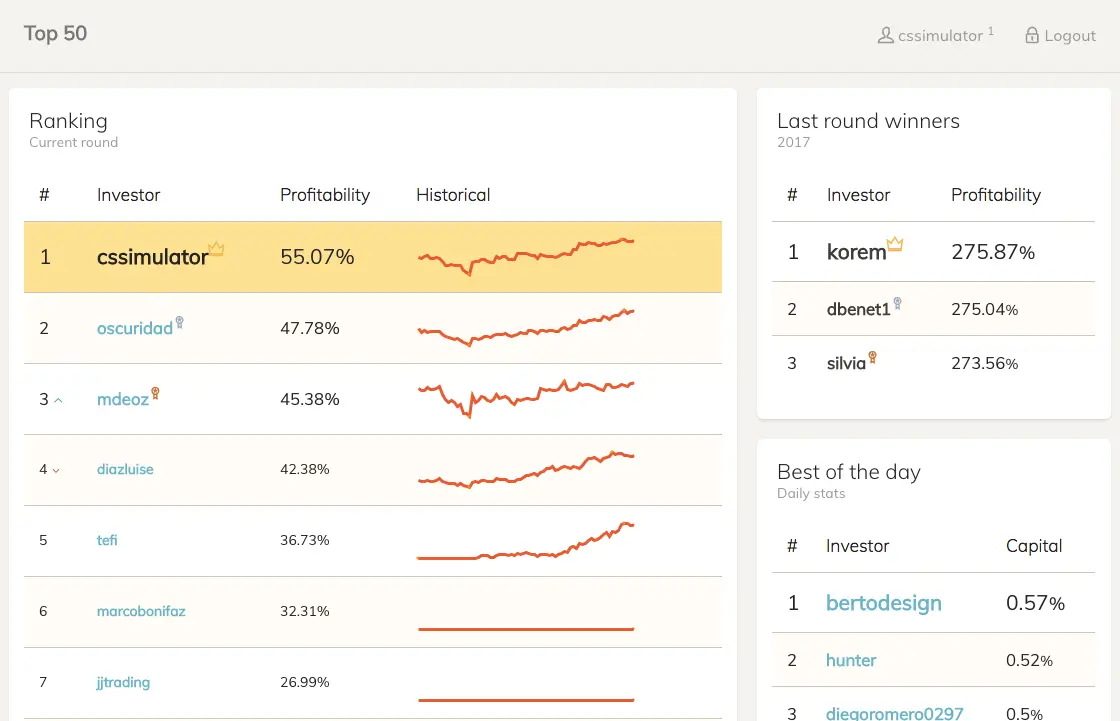This screenshot has height=721, width=1120.
Task: Click the Logout button
Action: point(1061,35)
